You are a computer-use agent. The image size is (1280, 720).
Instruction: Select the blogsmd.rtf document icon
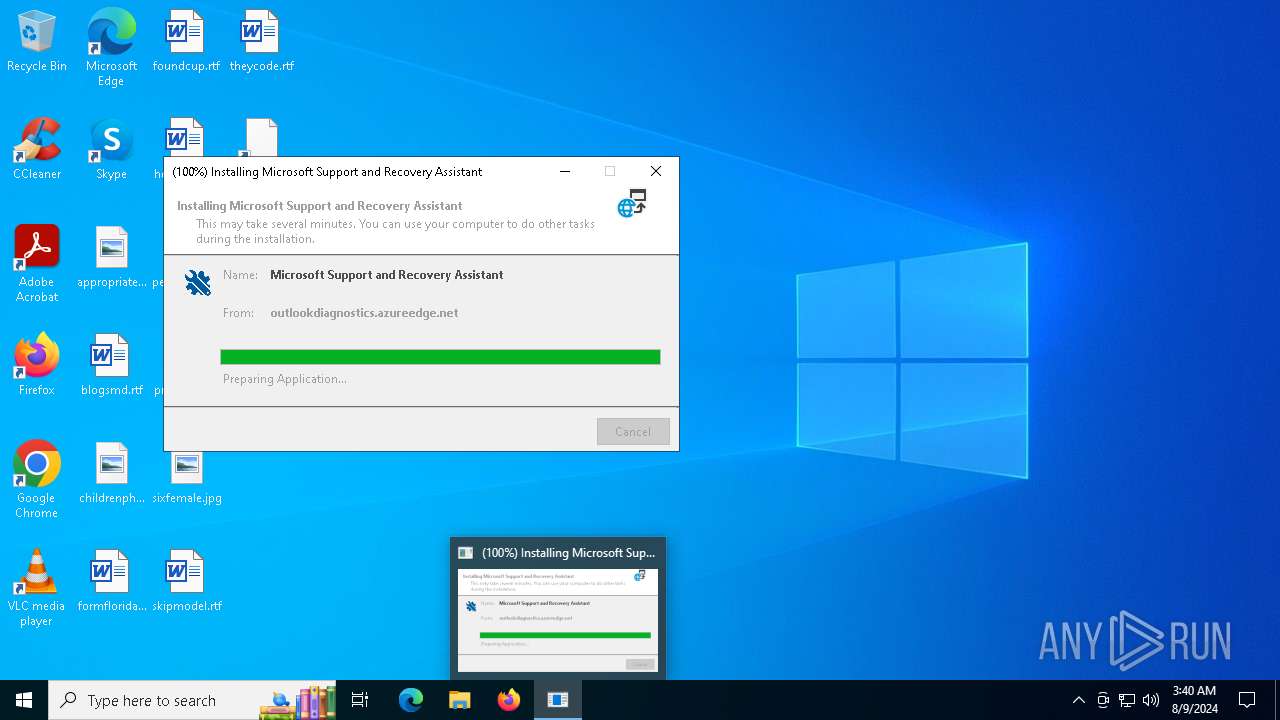(112, 365)
